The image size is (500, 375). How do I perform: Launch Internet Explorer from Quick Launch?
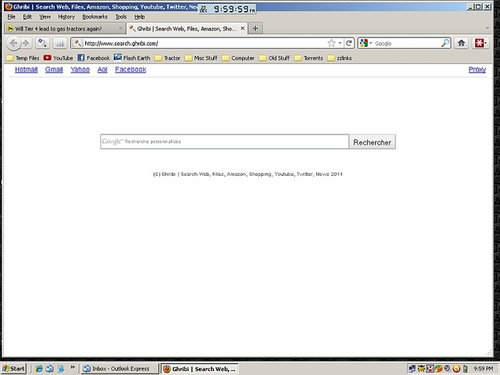39,369
